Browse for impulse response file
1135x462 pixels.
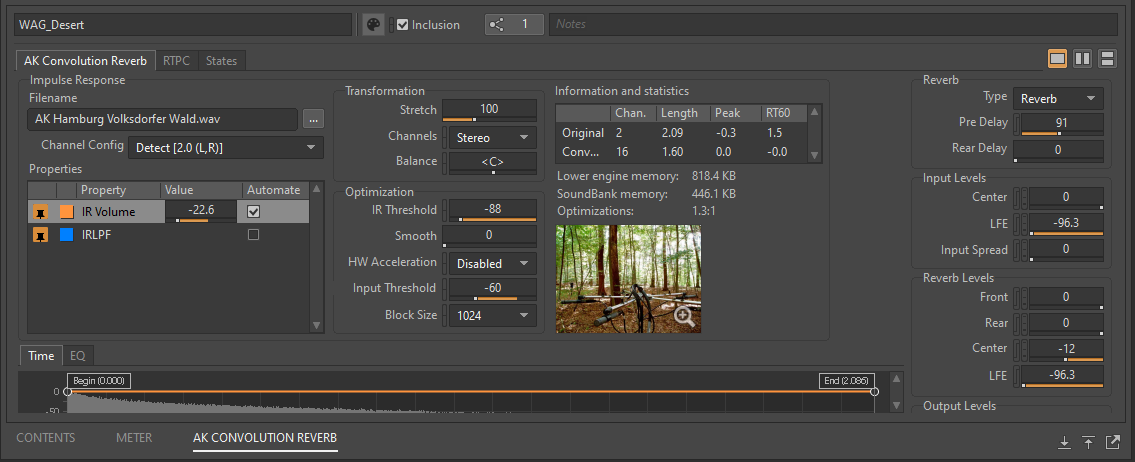314,119
